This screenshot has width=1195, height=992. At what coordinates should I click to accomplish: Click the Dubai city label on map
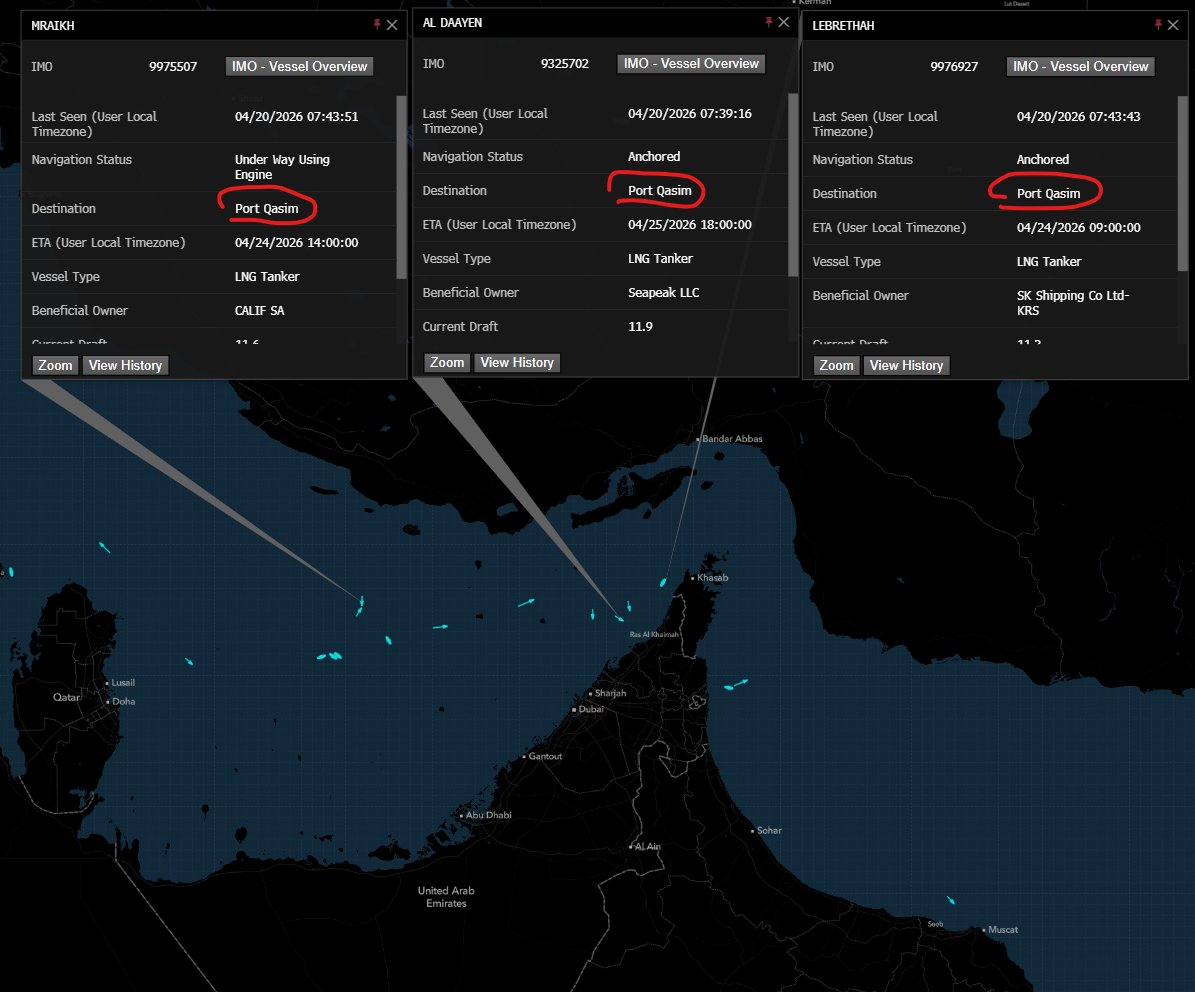(x=591, y=709)
